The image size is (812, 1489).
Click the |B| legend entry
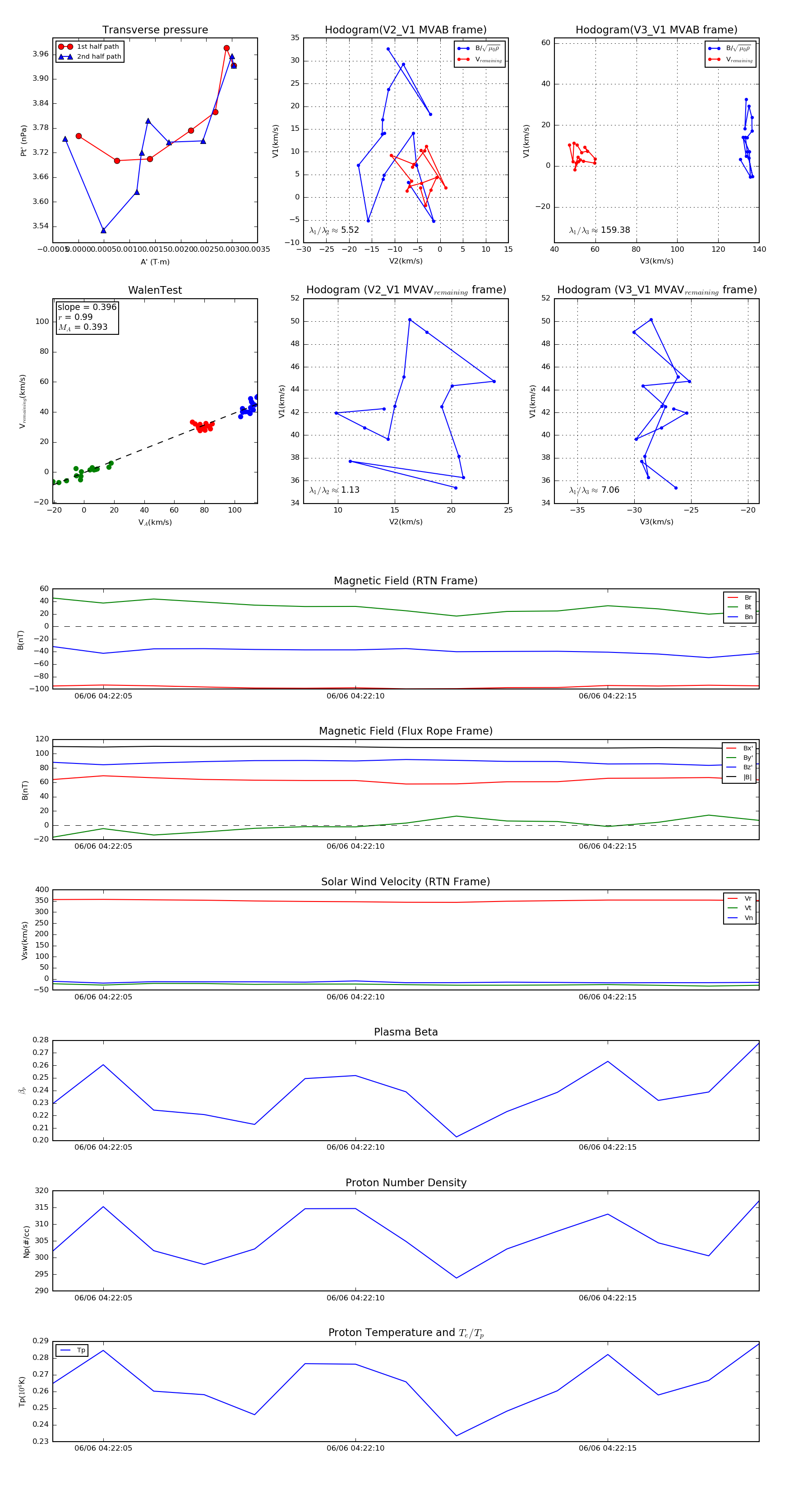pos(739,777)
